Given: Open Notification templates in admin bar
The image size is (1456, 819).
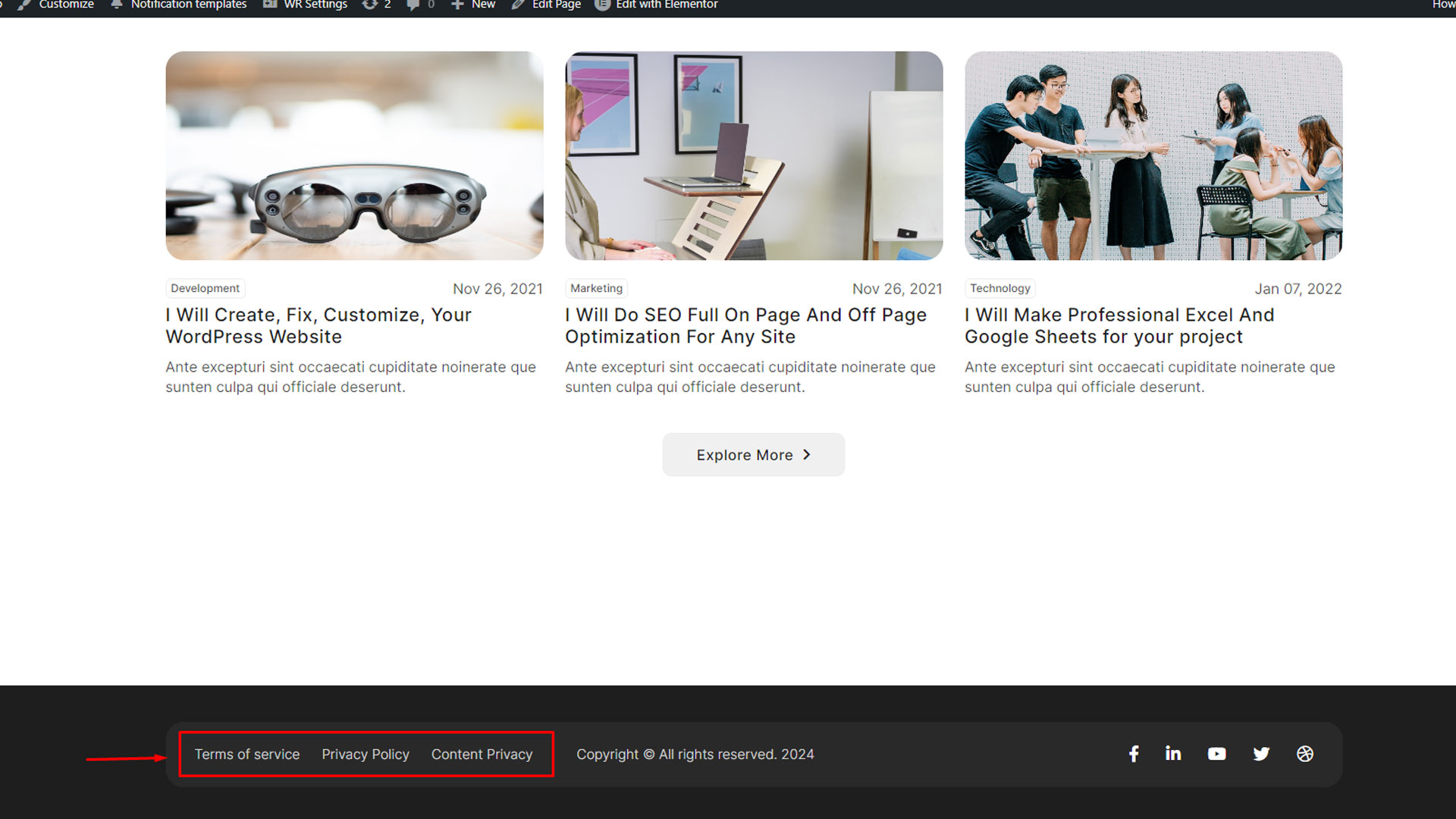Looking at the screenshot, I should click(179, 5).
